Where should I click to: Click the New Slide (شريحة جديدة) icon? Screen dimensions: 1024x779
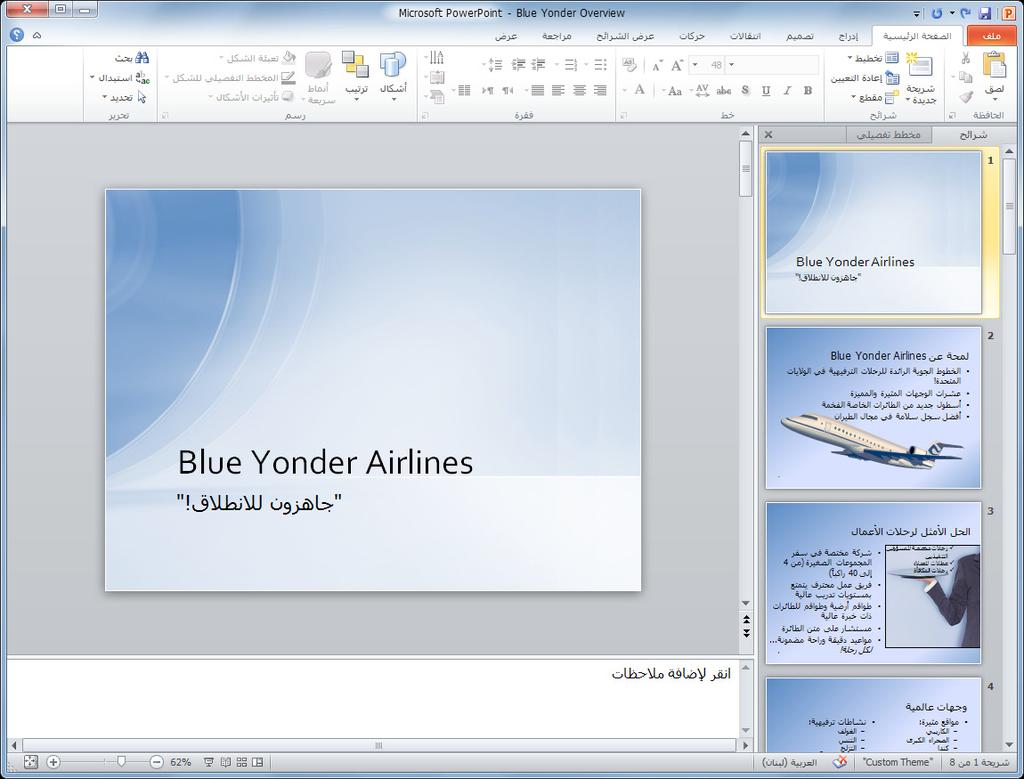[x=920, y=65]
